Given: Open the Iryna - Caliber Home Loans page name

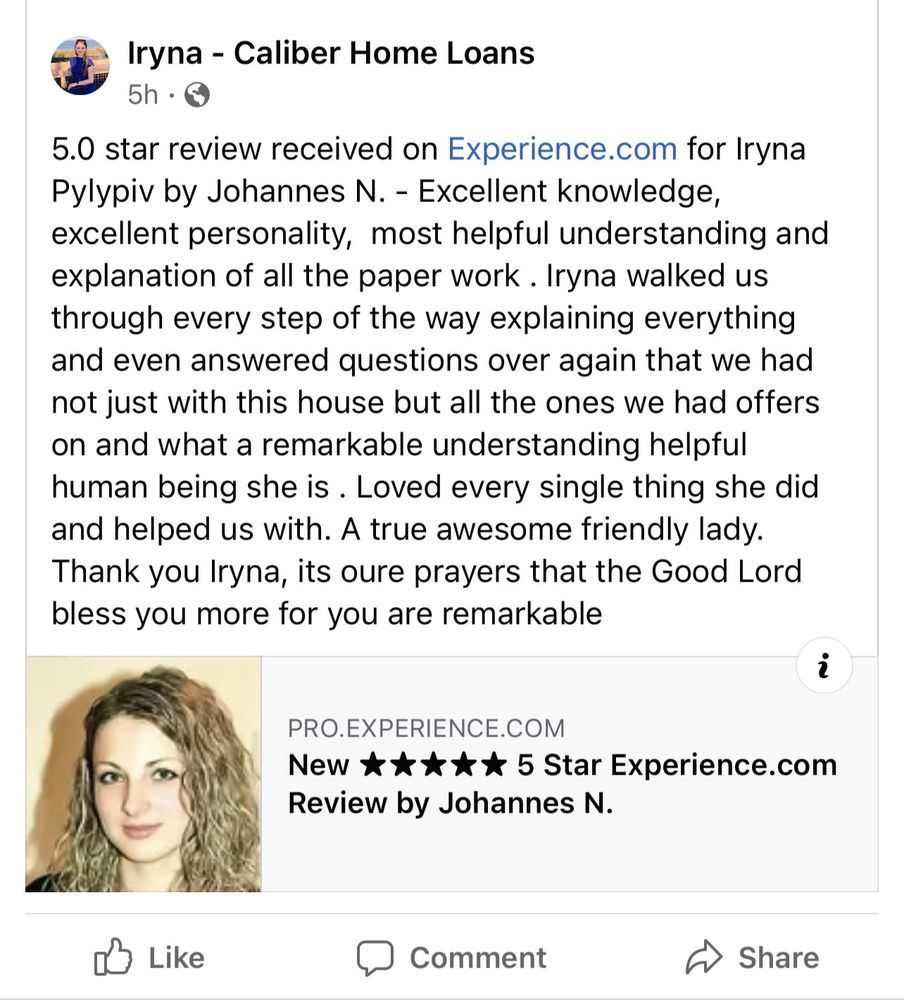Looking at the screenshot, I should pyautogui.click(x=331, y=53).
